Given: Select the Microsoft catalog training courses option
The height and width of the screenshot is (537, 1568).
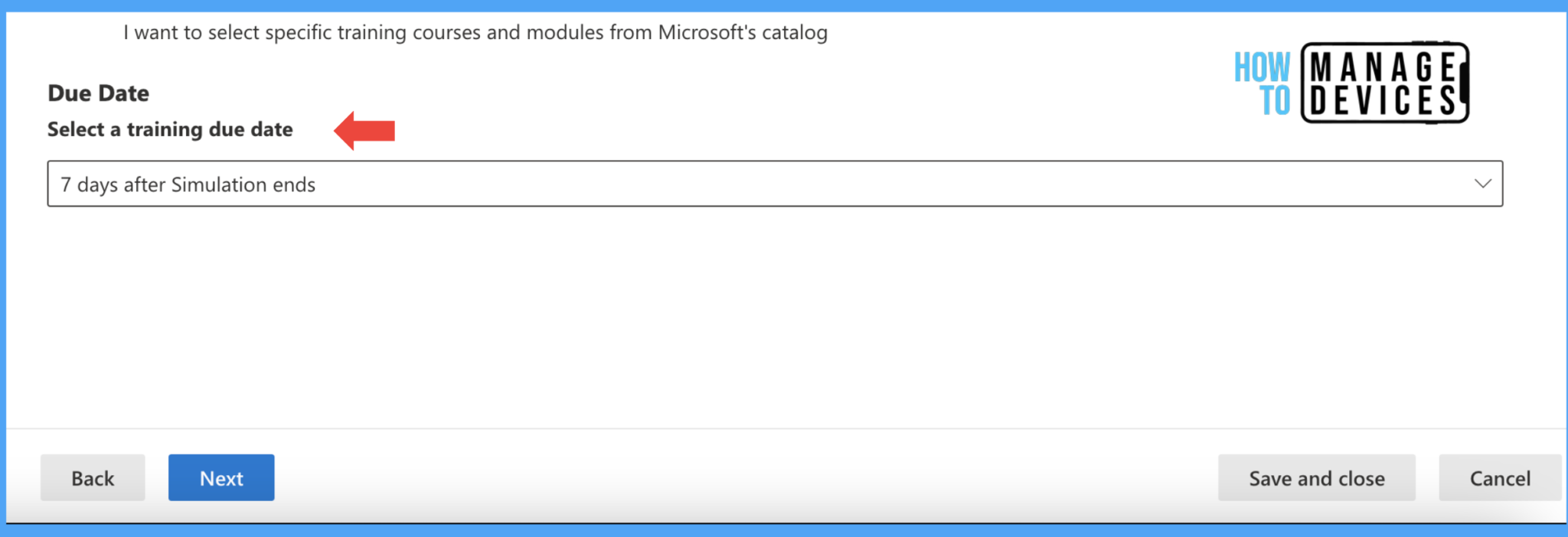Looking at the screenshot, I should [475, 32].
